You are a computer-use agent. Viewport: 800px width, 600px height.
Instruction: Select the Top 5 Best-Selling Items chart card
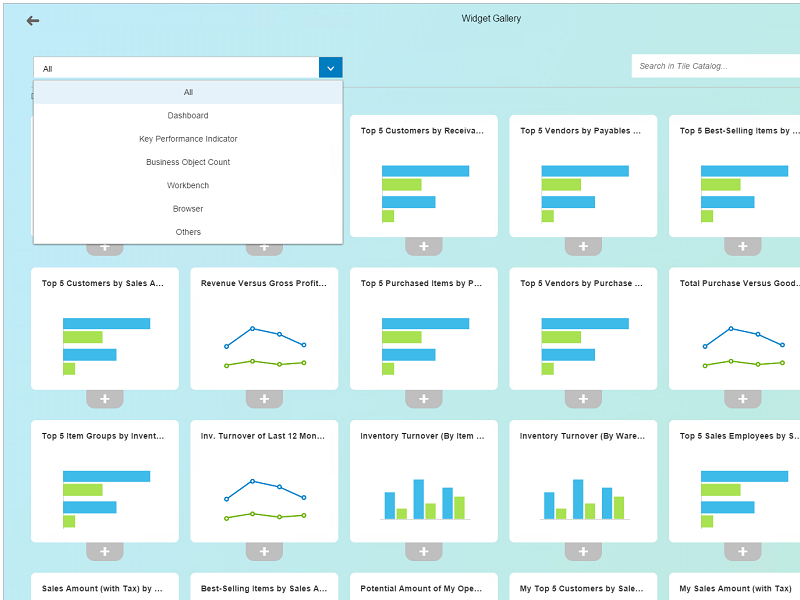[735, 176]
